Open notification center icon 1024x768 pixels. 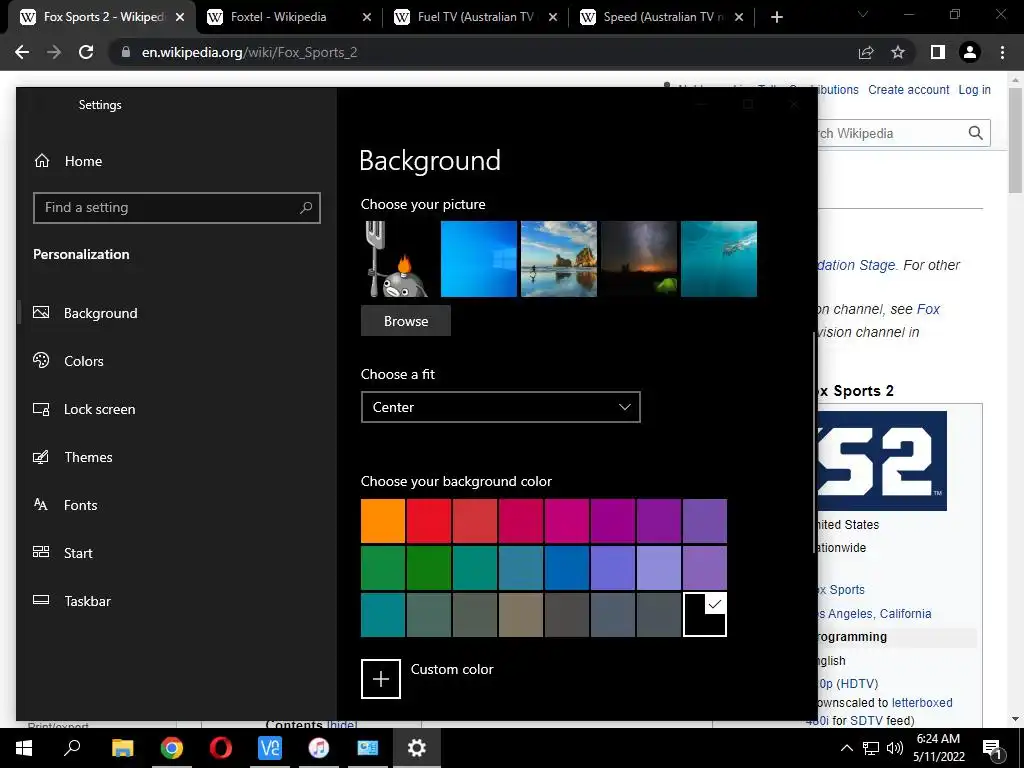pyautogui.click(x=992, y=748)
